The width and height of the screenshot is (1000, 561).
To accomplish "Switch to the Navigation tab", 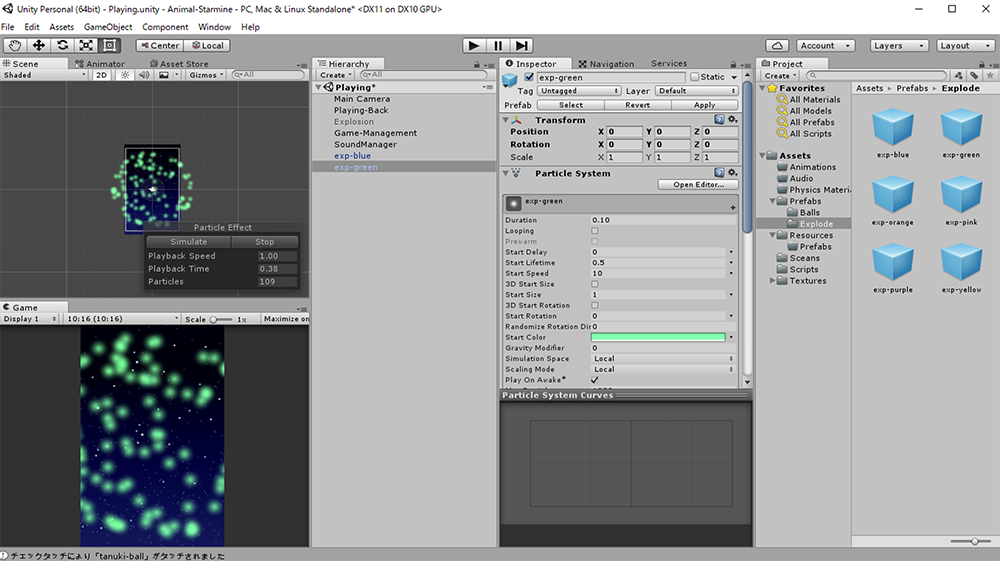I will (607, 64).
